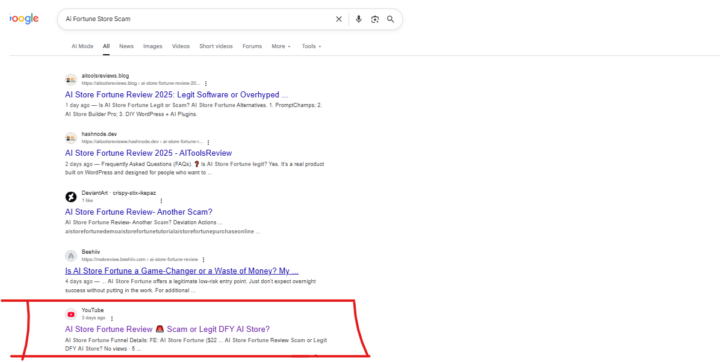The width and height of the screenshot is (720, 362).
Task: Switch to News tab
Action: 126,46
